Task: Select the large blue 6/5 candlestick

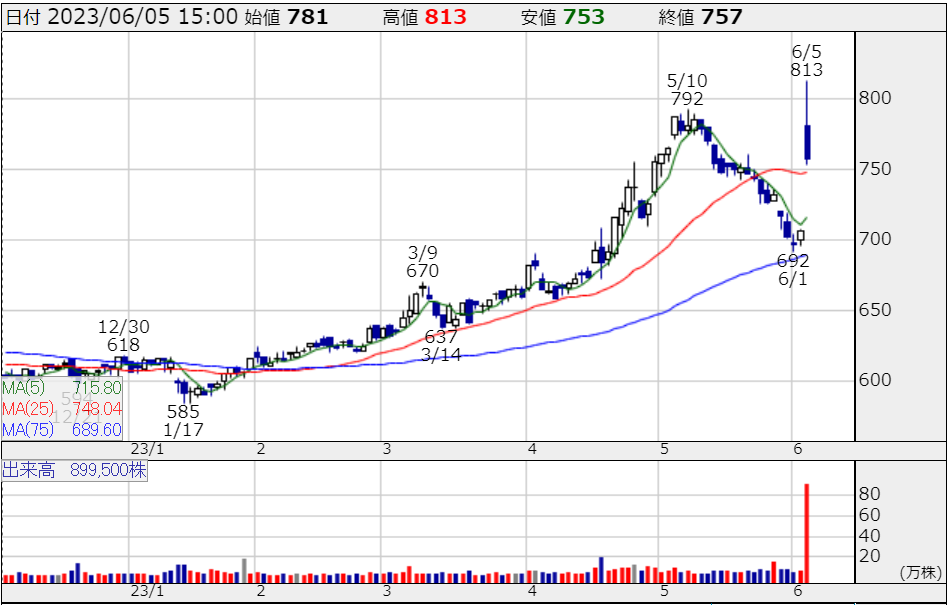Action: pos(807,141)
